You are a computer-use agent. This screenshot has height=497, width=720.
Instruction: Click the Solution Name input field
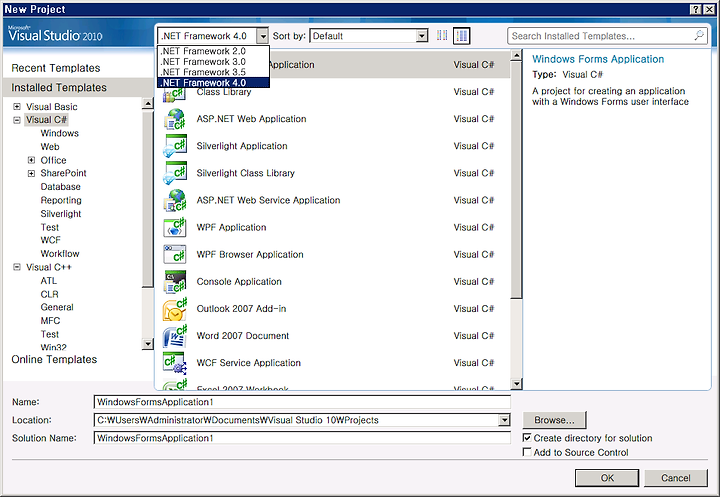(x=302, y=438)
